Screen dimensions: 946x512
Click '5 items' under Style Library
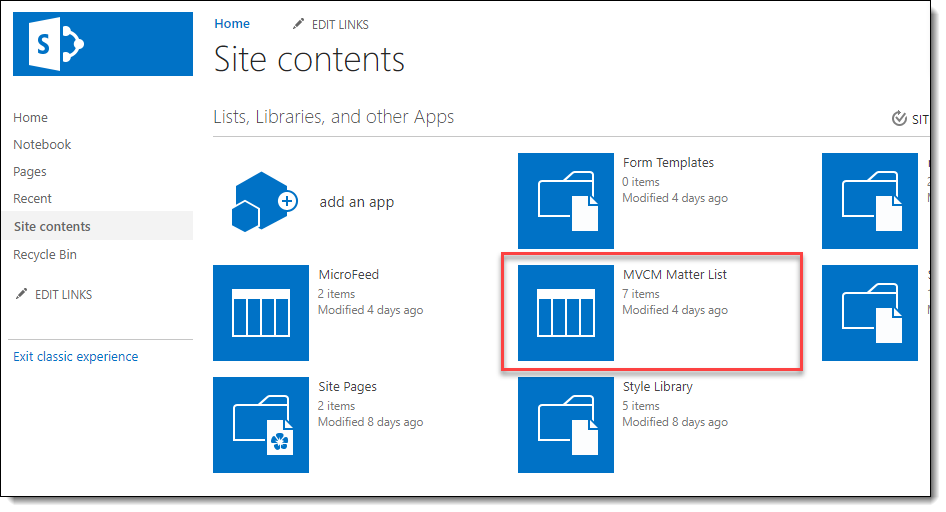[641, 406]
